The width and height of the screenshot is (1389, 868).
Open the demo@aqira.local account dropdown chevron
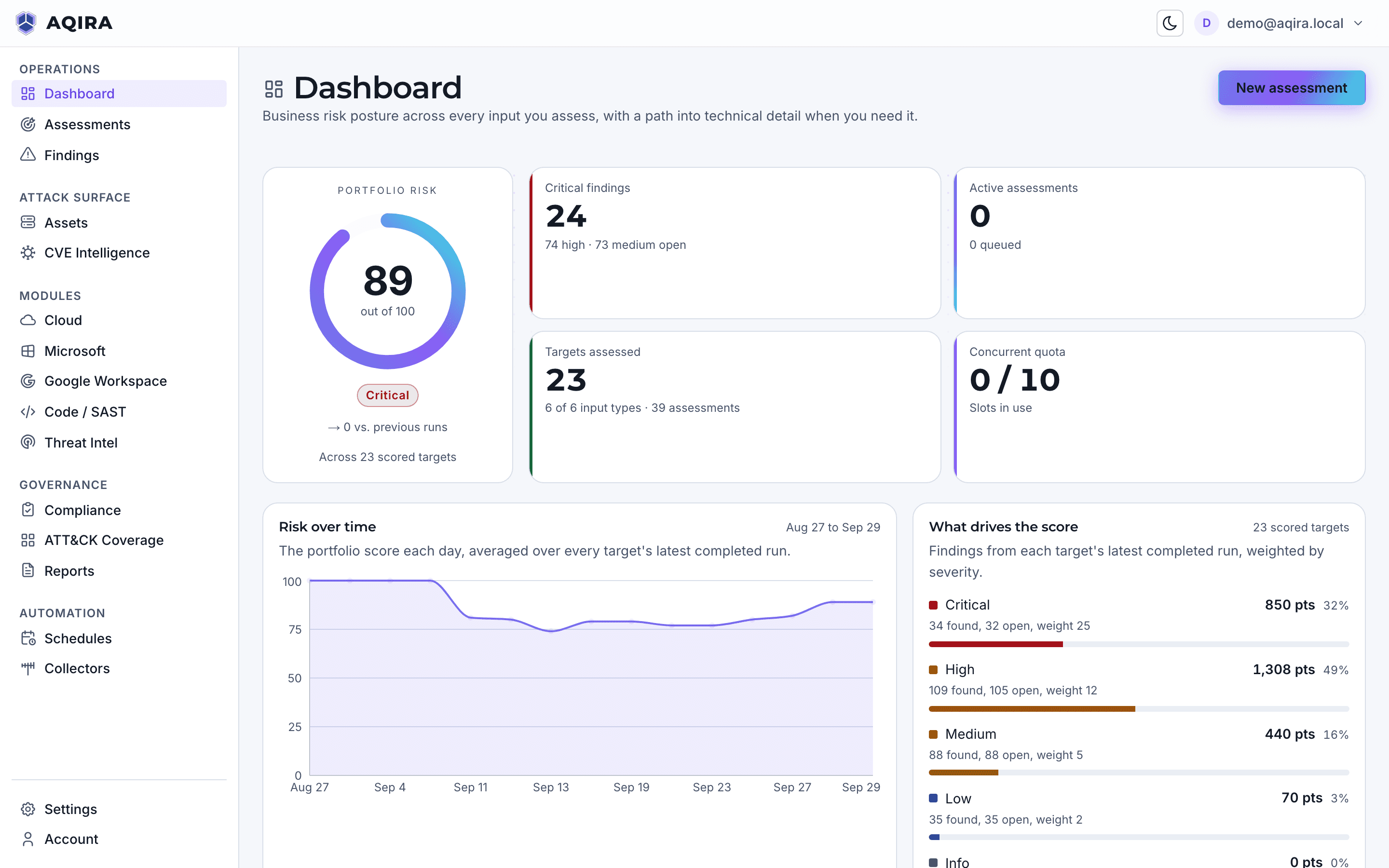[1358, 24]
